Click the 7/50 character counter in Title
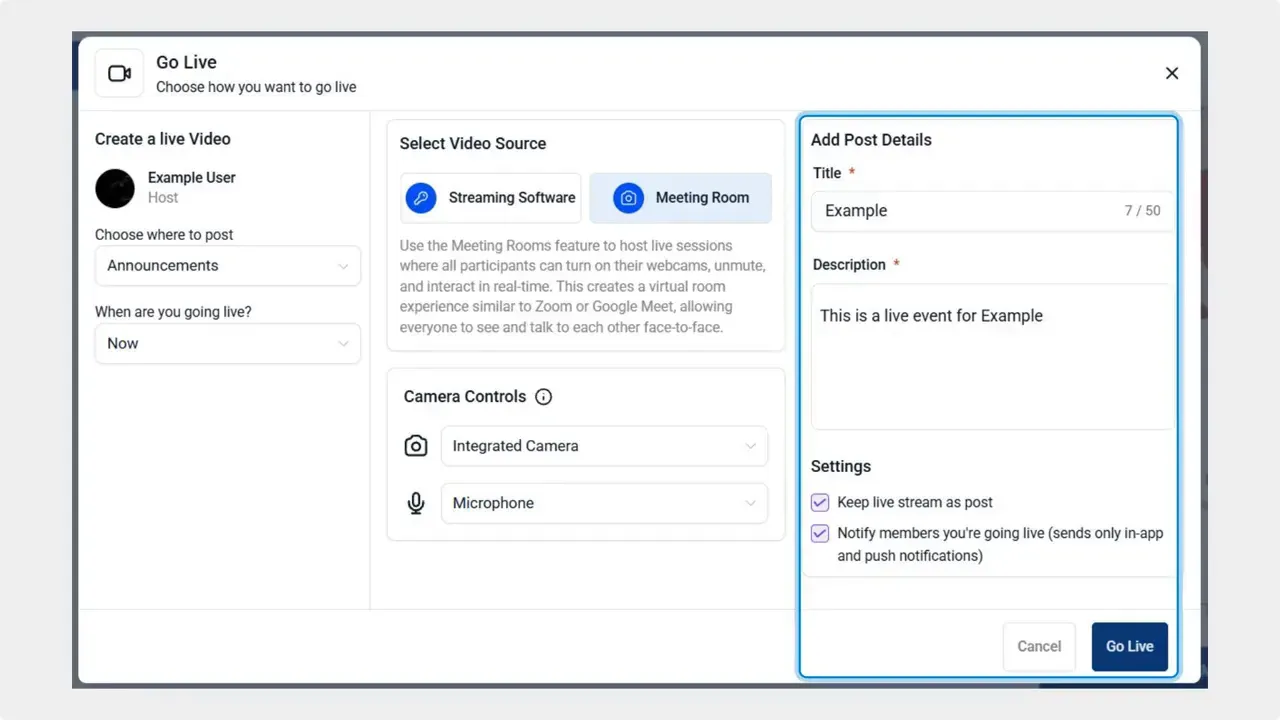1280x720 pixels. click(x=1141, y=211)
